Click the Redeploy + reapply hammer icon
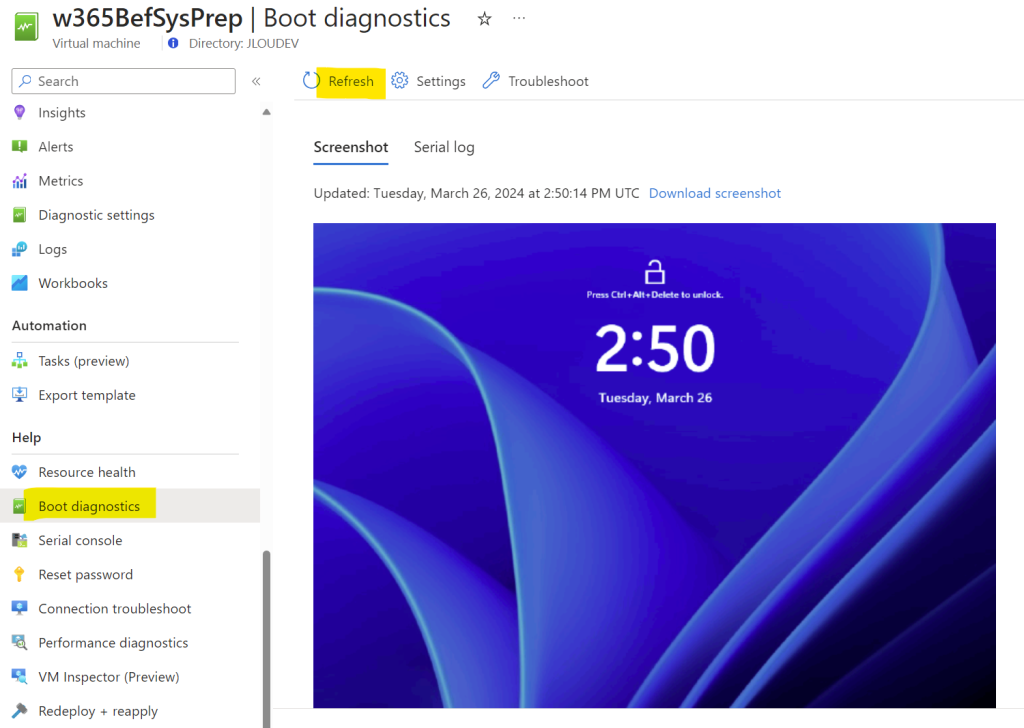1024x728 pixels. pyautogui.click(x=20, y=710)
